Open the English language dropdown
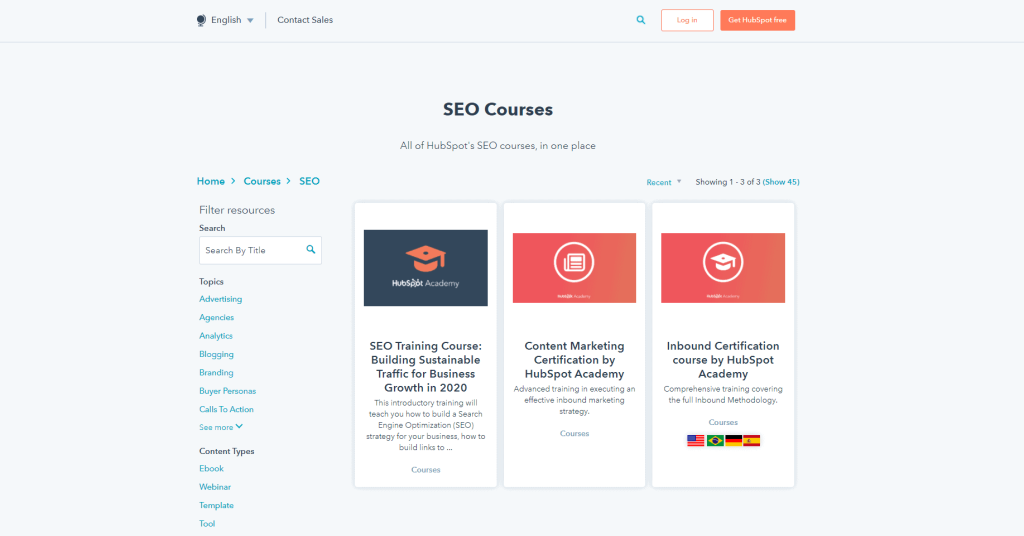Screen dimensions: 1024x536 232,20
